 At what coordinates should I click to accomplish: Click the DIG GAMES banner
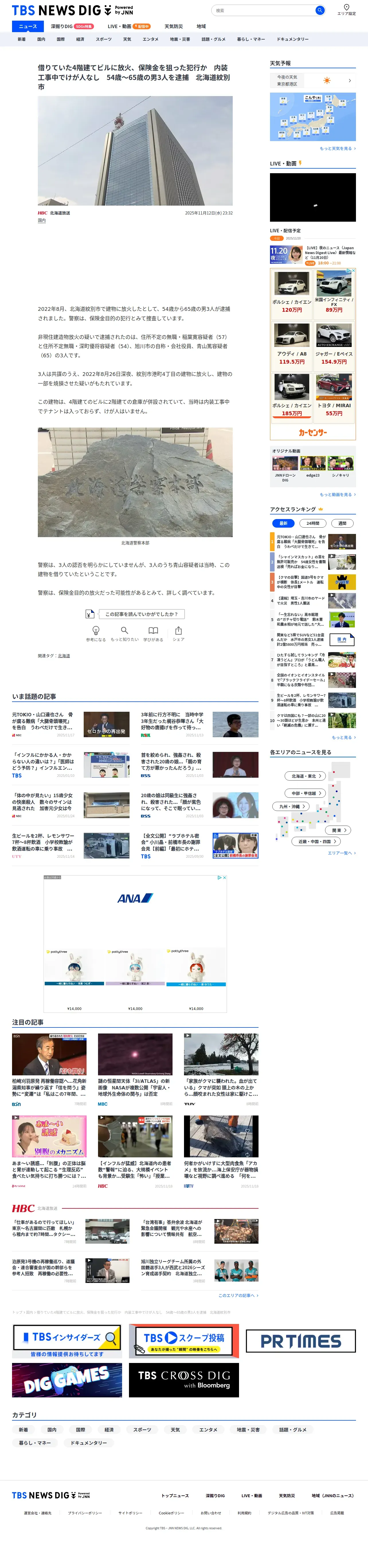[x=67, y=1379]
